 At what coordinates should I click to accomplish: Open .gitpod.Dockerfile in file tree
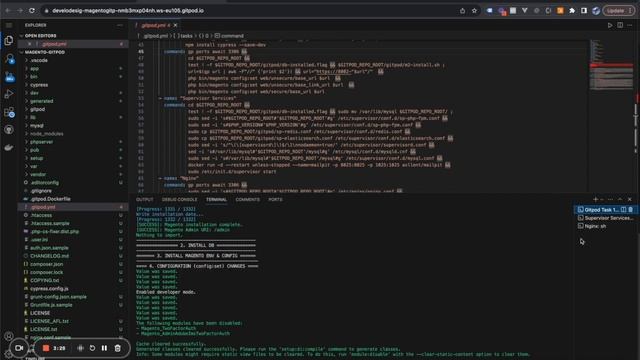(x=50, y=199)
